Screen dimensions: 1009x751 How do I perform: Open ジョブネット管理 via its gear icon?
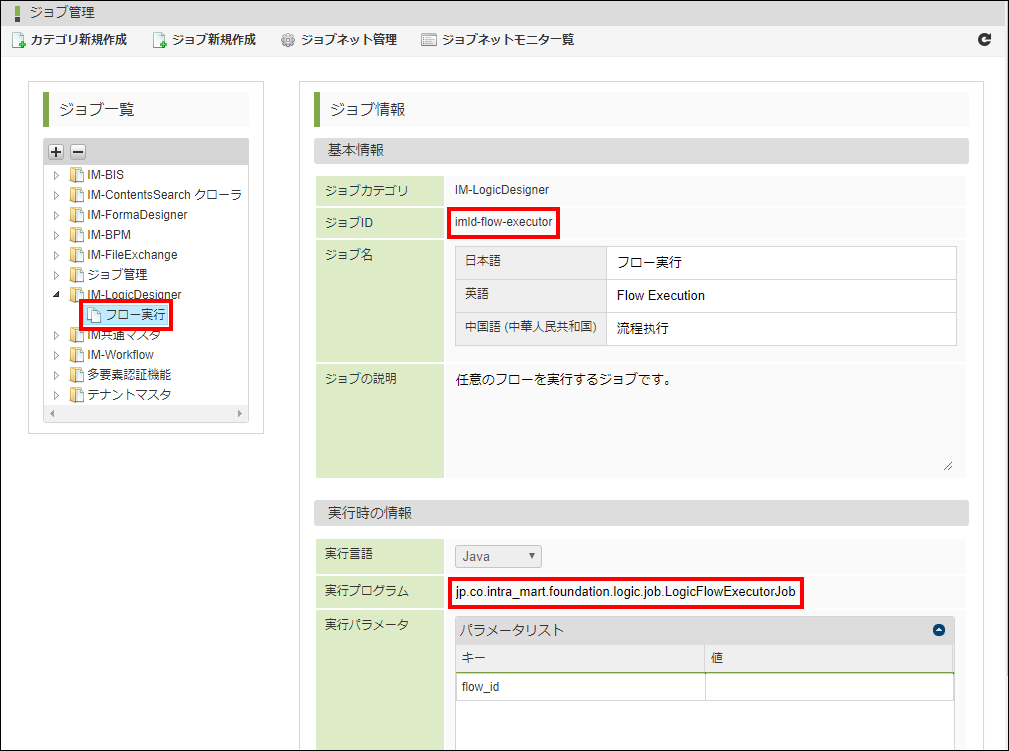pos(287,41)
